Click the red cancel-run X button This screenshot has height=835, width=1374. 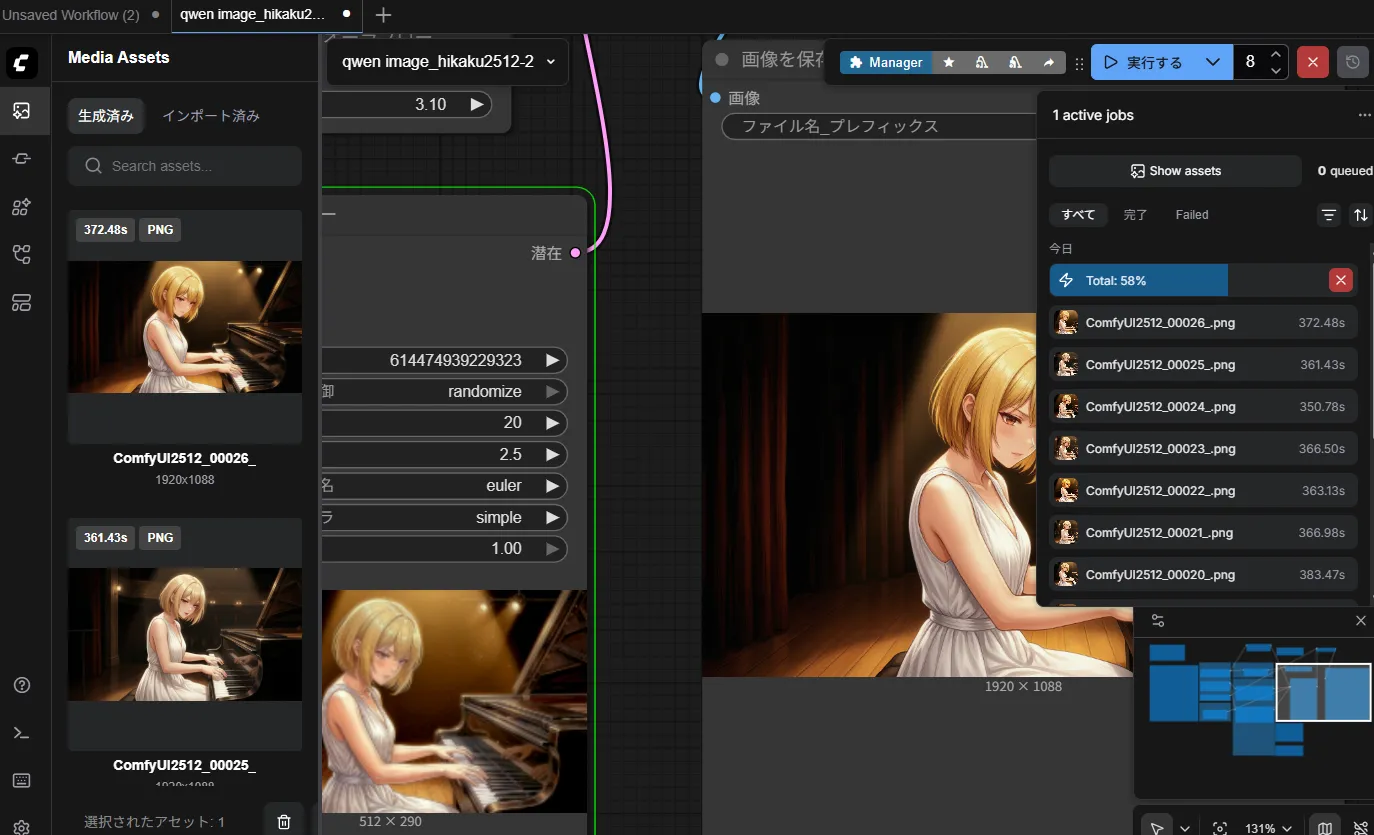pos(1312,62)
